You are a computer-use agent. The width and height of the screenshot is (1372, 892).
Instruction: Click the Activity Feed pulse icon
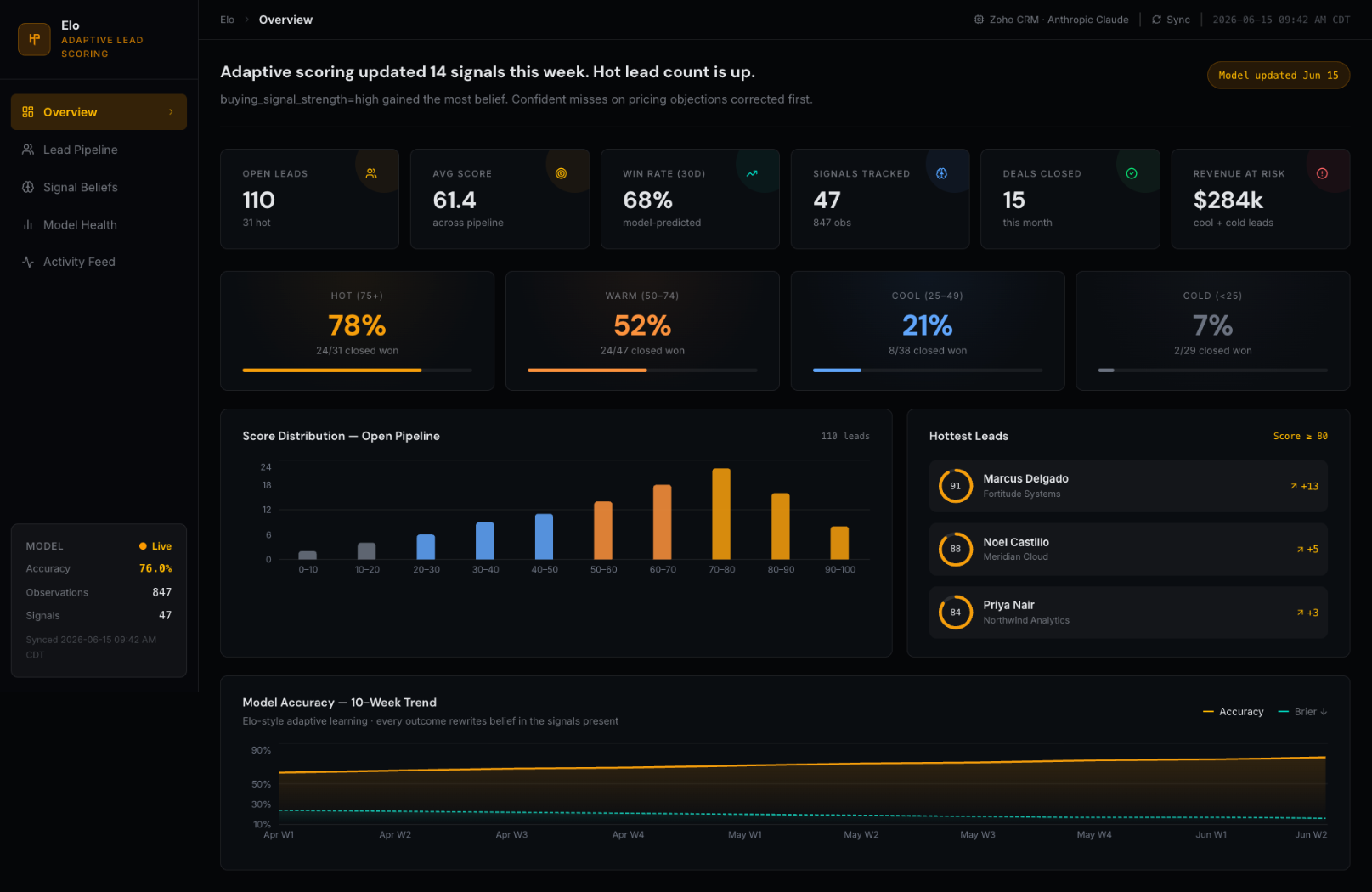coord(28,262)
